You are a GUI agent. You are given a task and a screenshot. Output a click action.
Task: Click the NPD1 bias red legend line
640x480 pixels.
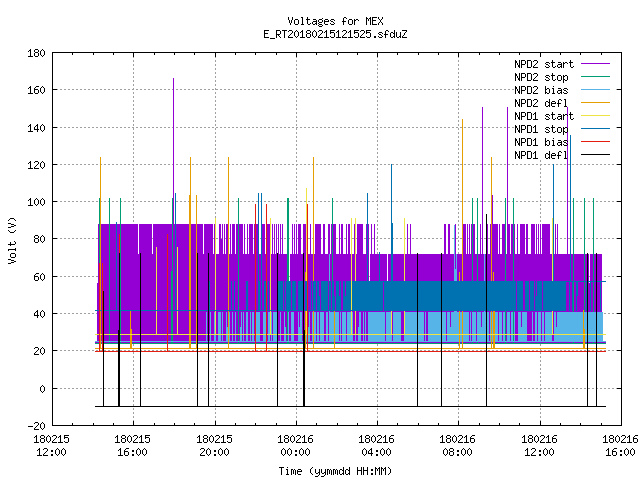[595, 142]
